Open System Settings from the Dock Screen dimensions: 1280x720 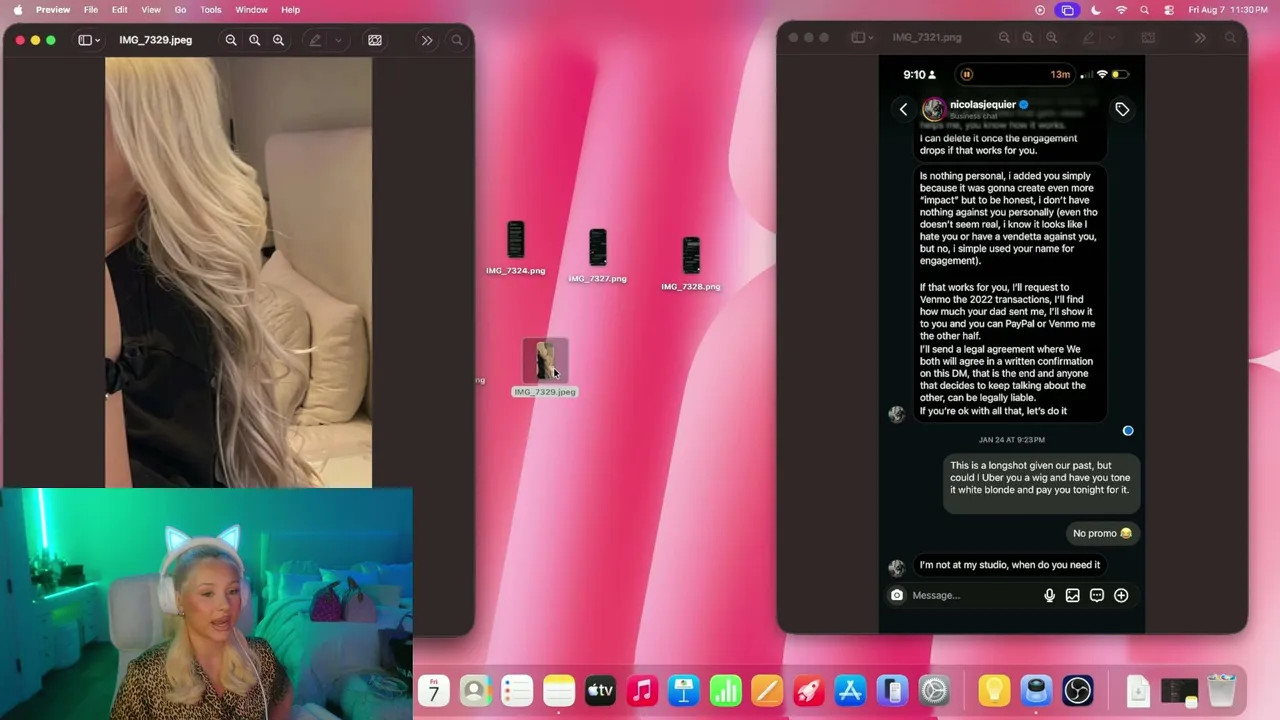pyautogui.click(x=934, y=691)
